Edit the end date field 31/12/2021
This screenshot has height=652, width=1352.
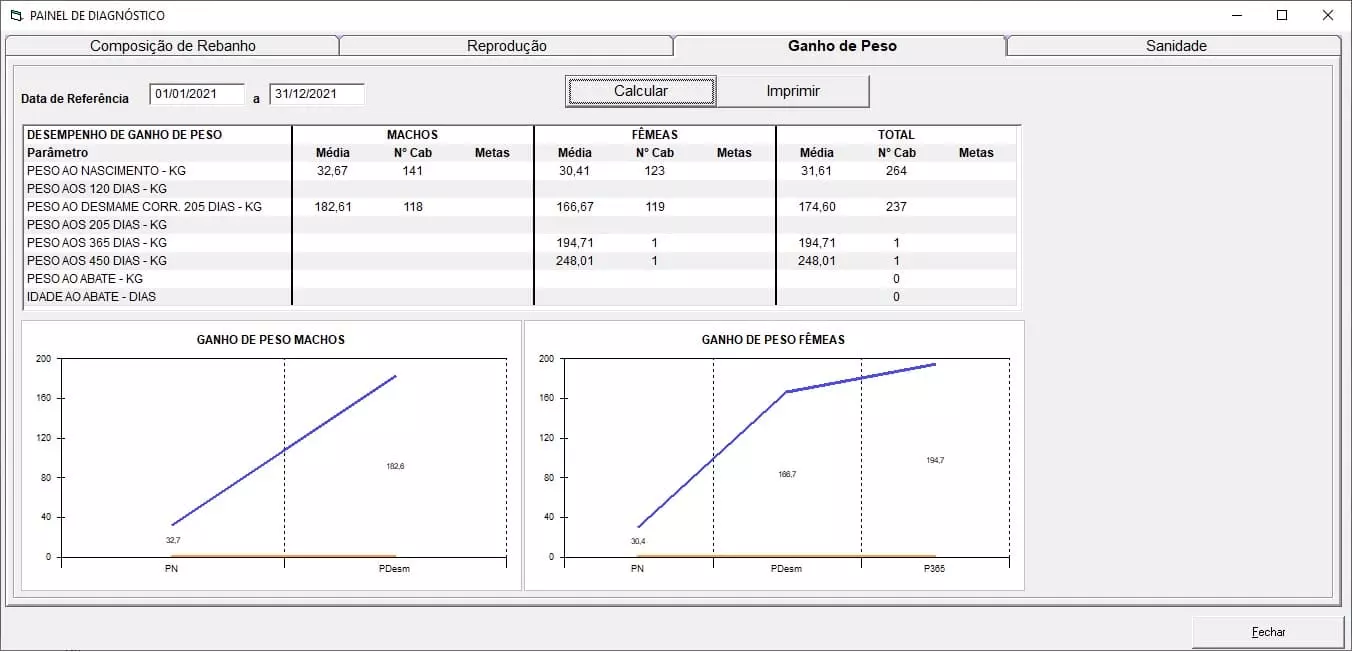pyautogui.click(x=316, y=94)
